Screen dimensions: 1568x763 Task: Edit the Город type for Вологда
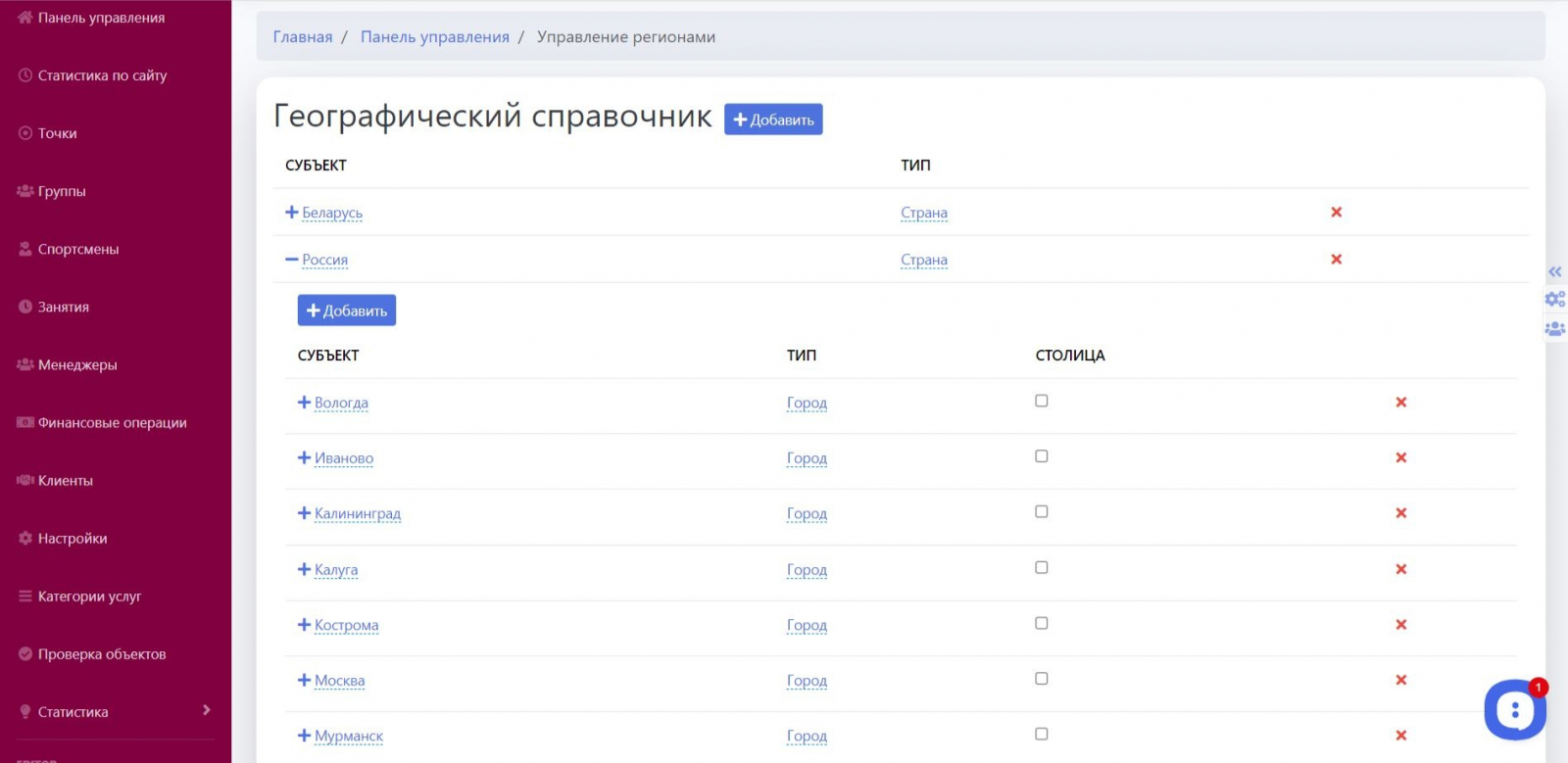807,403
